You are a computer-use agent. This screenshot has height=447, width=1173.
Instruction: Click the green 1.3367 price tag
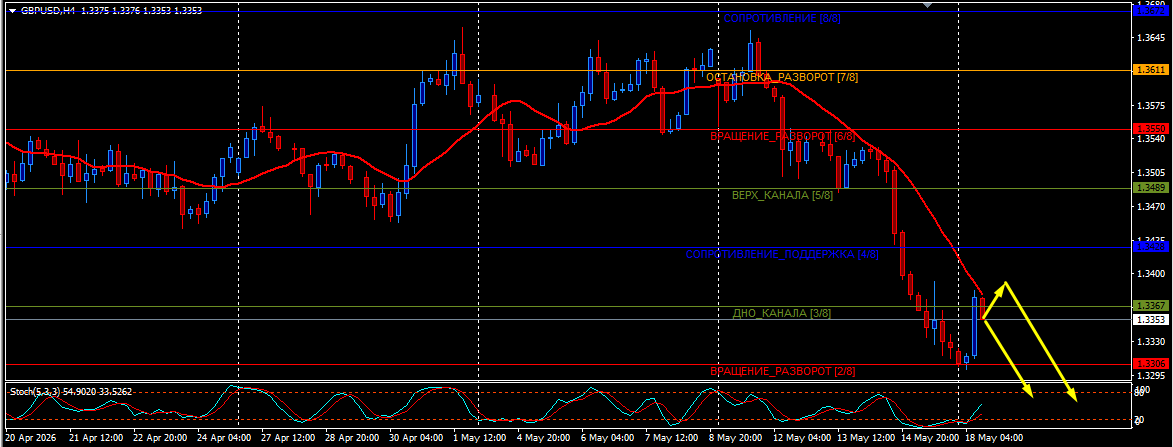click(1151, 305)
